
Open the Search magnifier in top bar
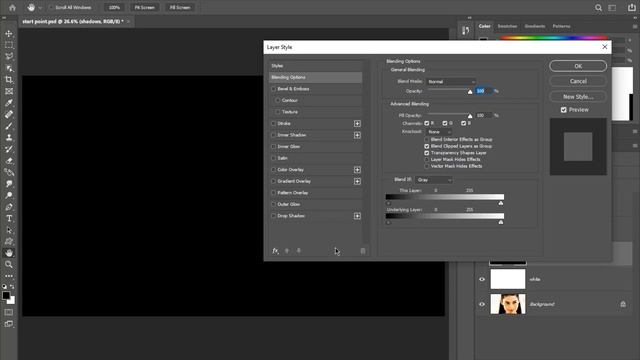[x=598, y=8]
